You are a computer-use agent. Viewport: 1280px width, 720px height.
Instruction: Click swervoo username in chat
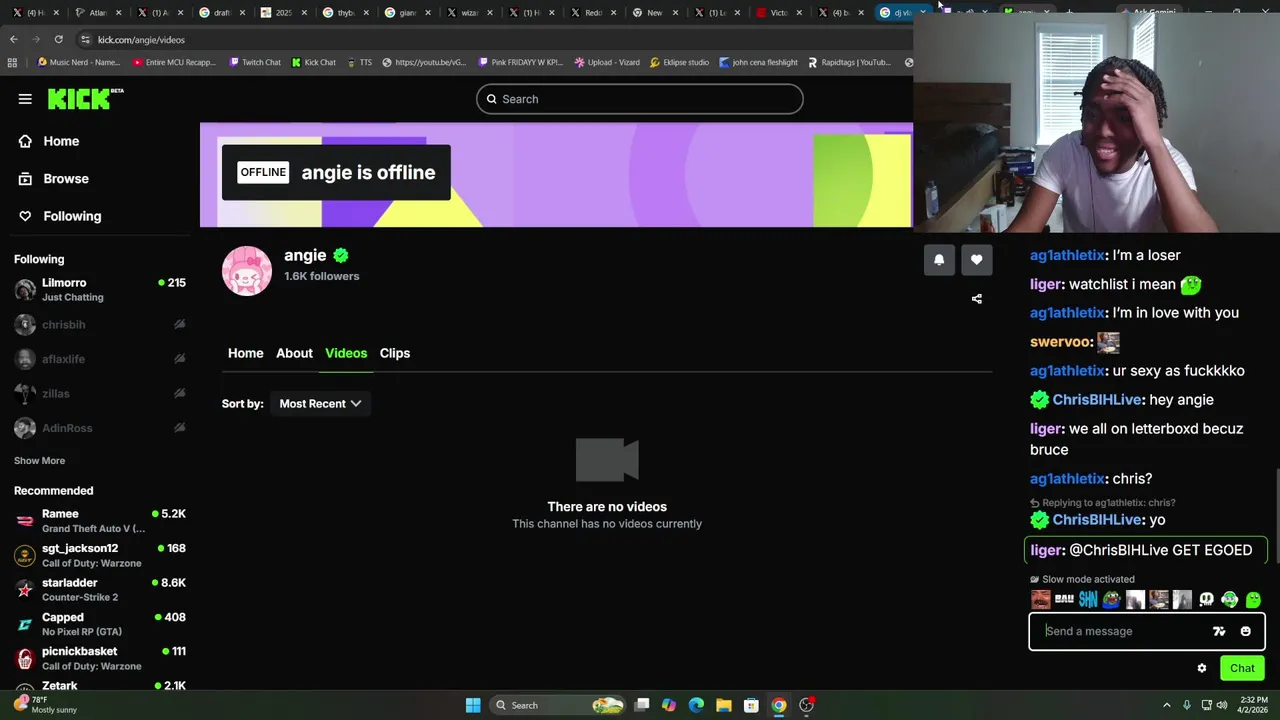click(1061, 342)
